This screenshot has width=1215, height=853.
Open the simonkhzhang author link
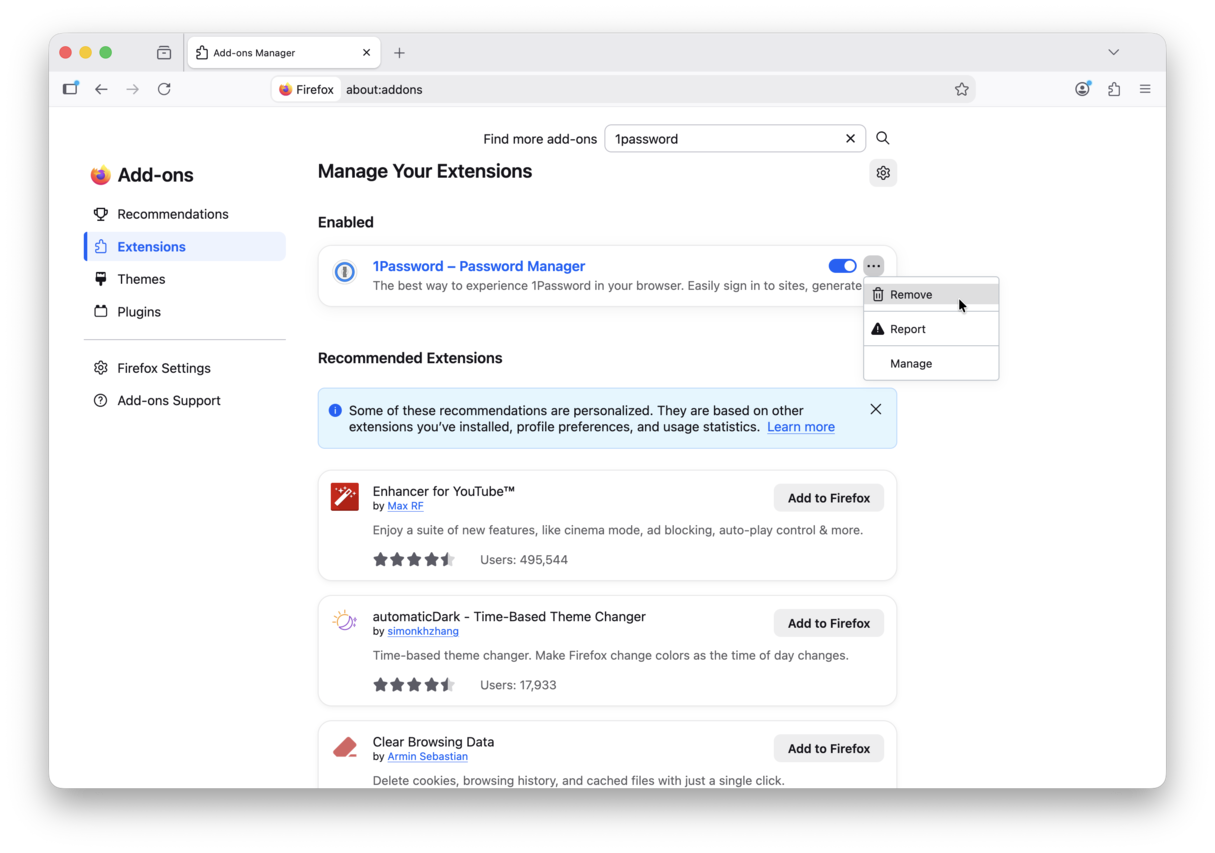[423, 631]
